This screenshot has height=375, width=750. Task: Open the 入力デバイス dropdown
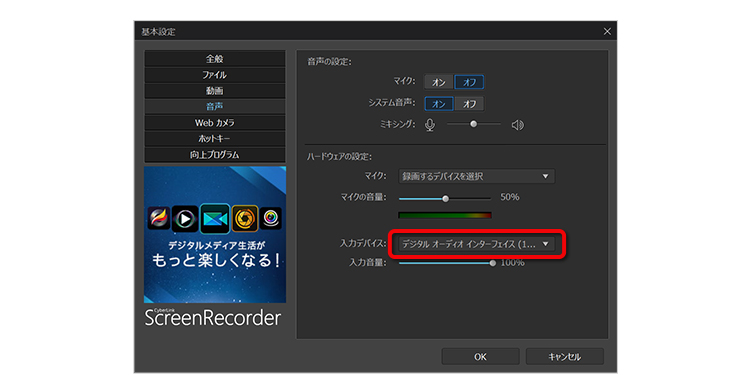coord(476,244)
